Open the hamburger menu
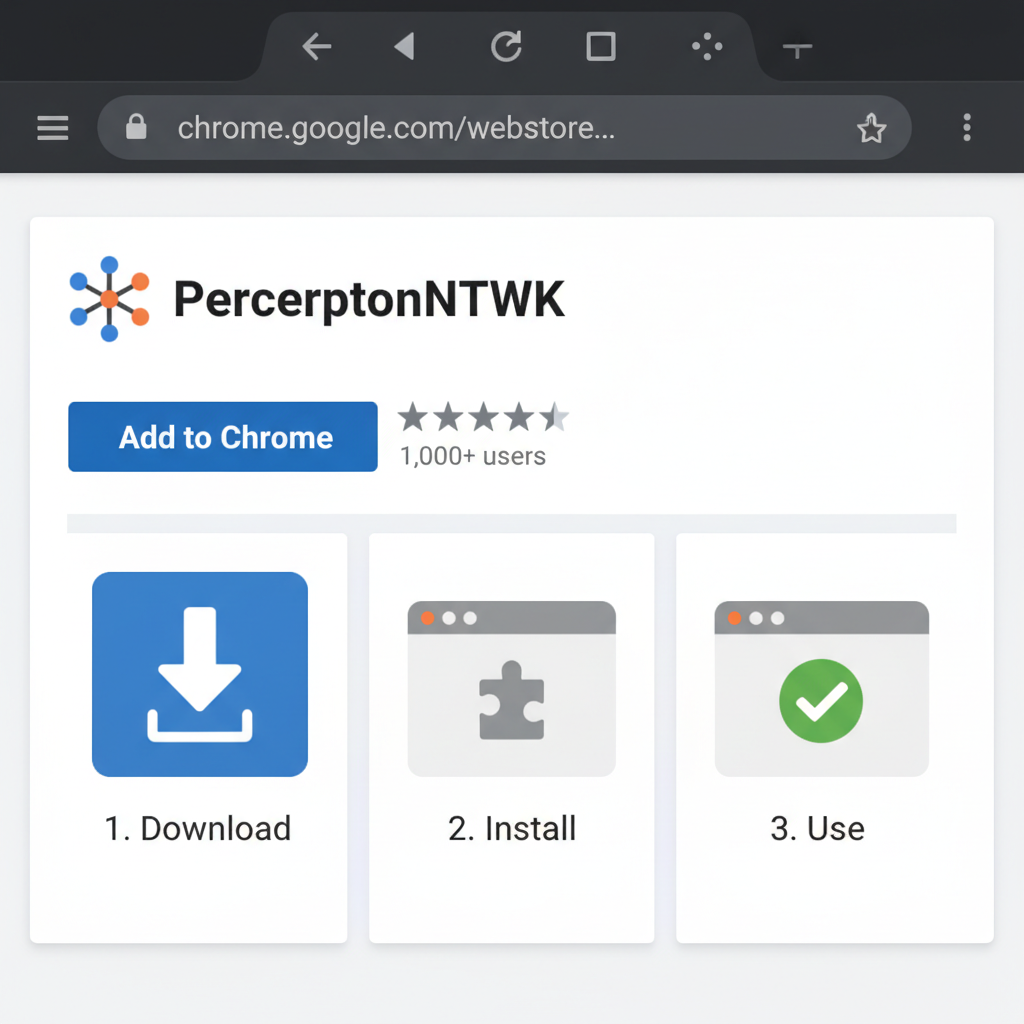 point(52,127)
